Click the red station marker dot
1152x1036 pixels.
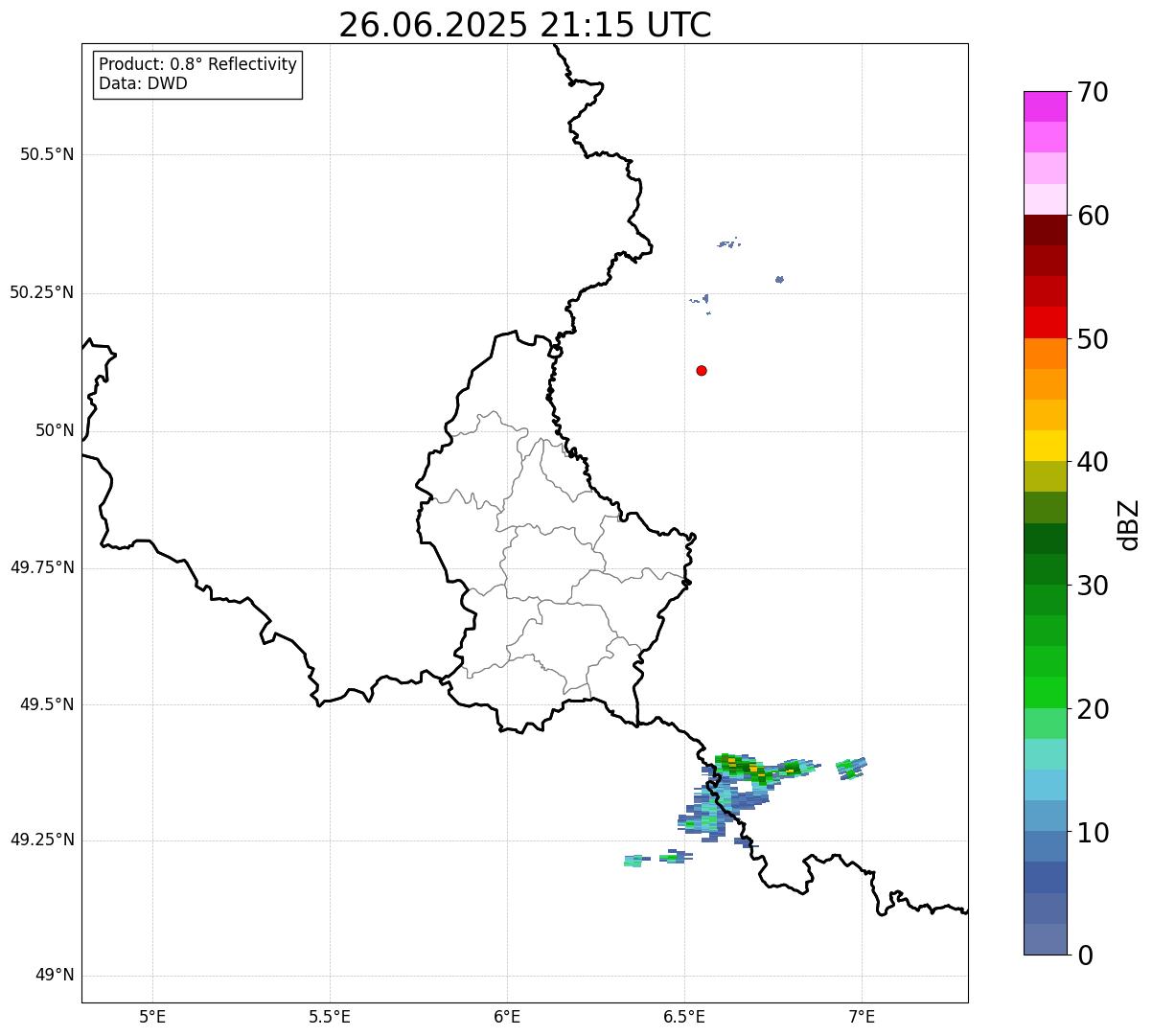(702, 370)
